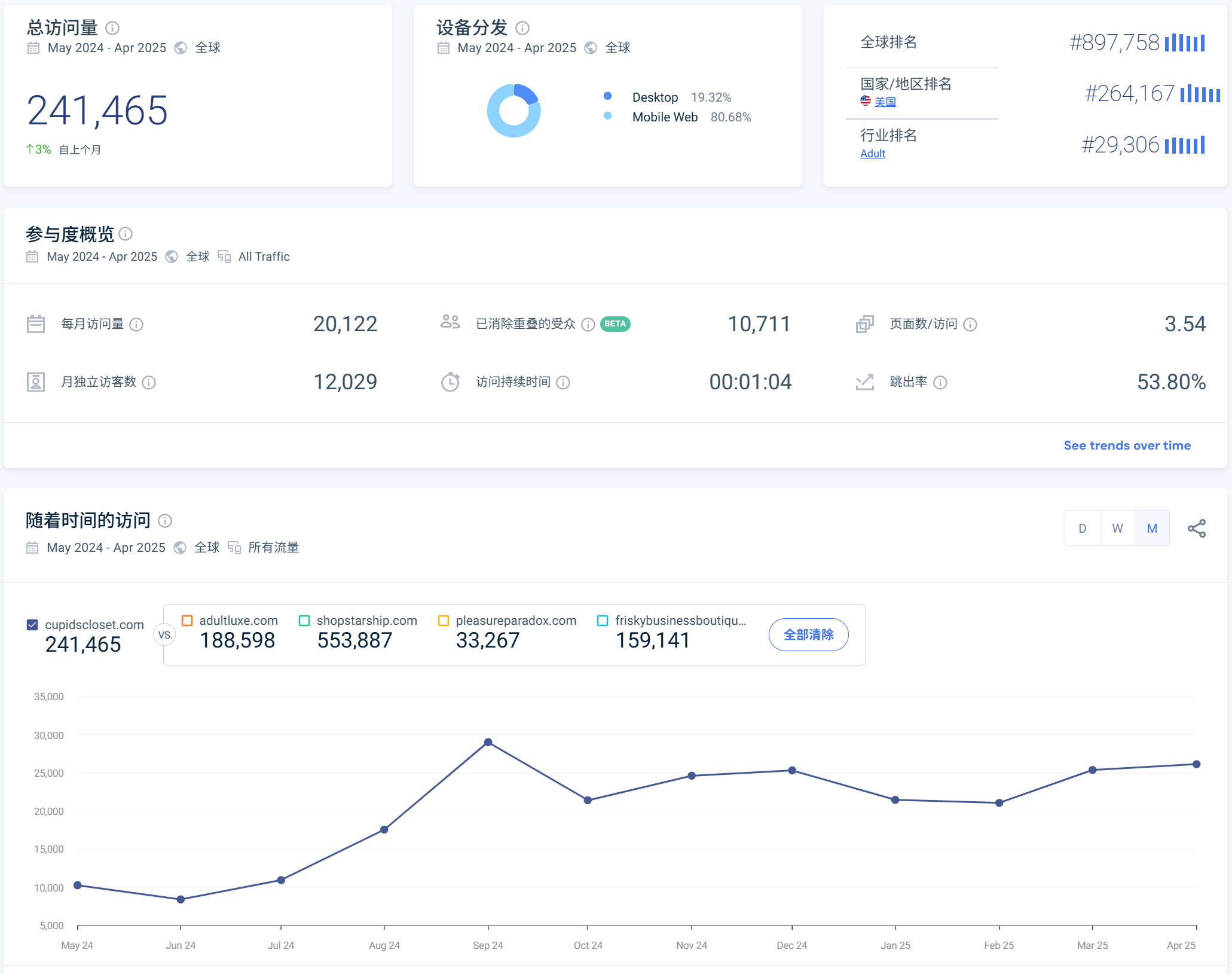
Task: Click calendar icon in 设备分发 card
Action: coord(444,48)
